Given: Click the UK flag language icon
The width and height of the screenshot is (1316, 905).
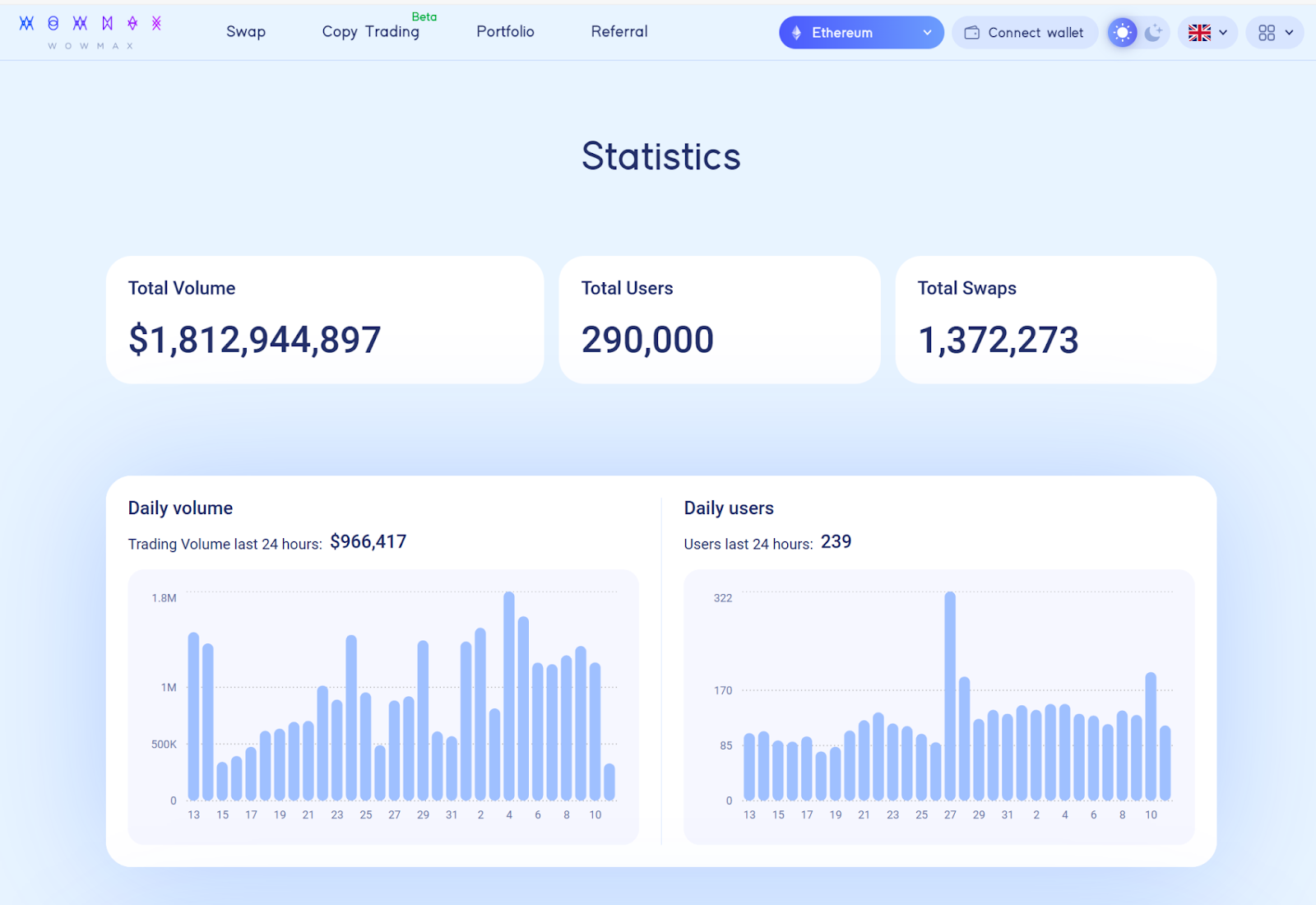Looking at the screenshot, I should 1199,33.
